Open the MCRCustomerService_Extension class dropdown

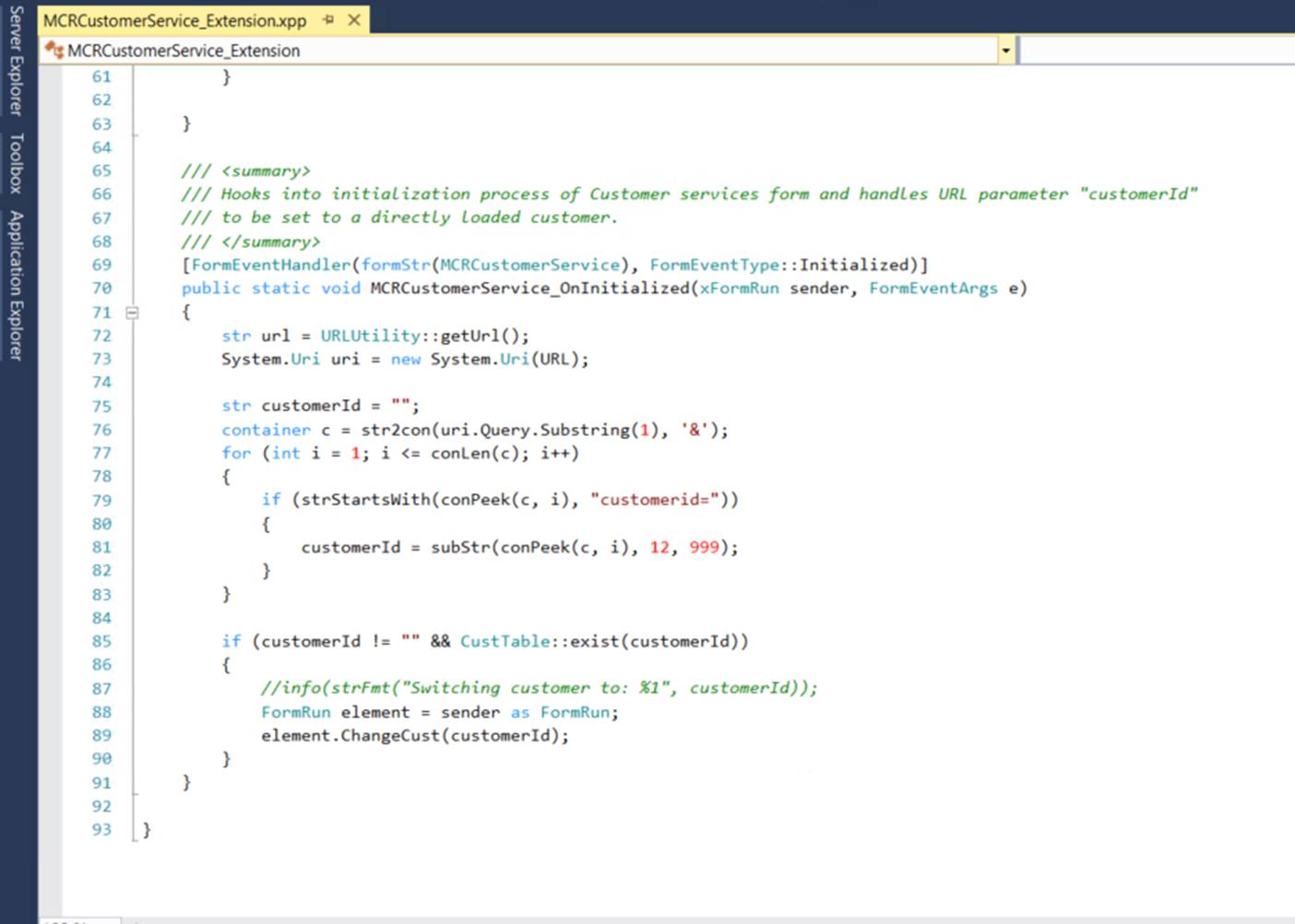coord(1005,51)
